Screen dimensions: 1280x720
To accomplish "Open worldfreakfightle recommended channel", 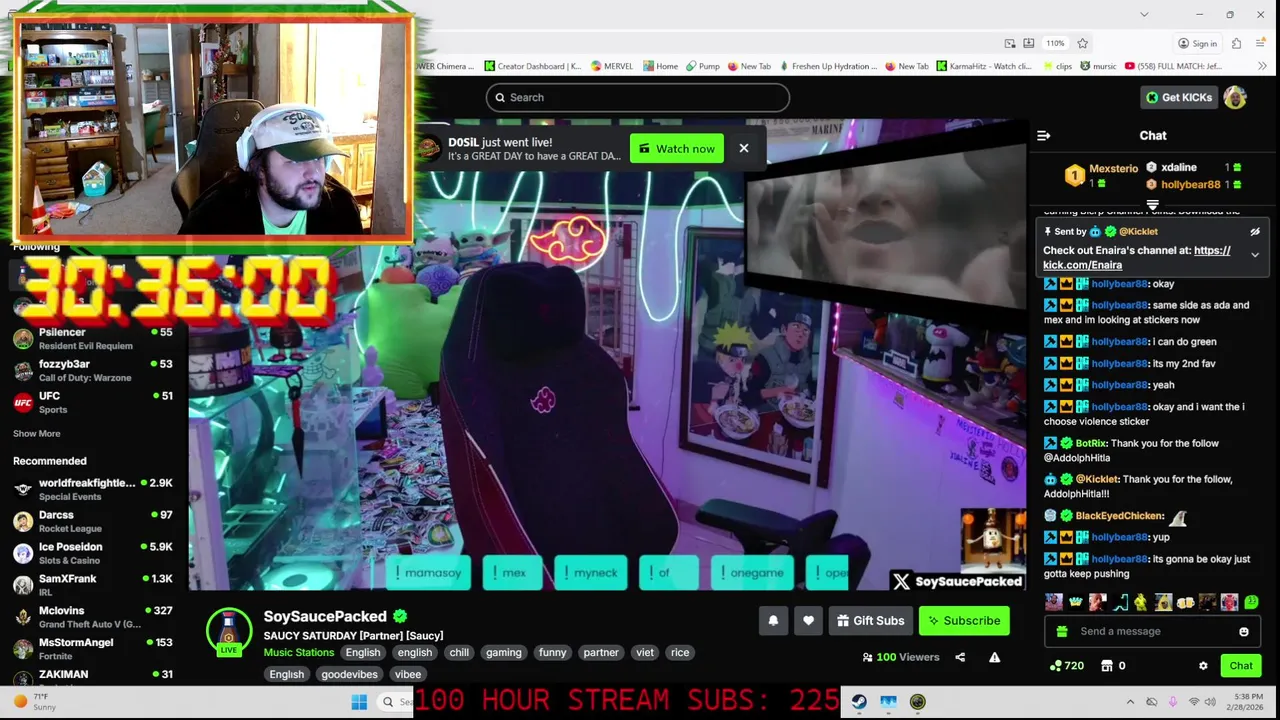I will tap(92, 489).
